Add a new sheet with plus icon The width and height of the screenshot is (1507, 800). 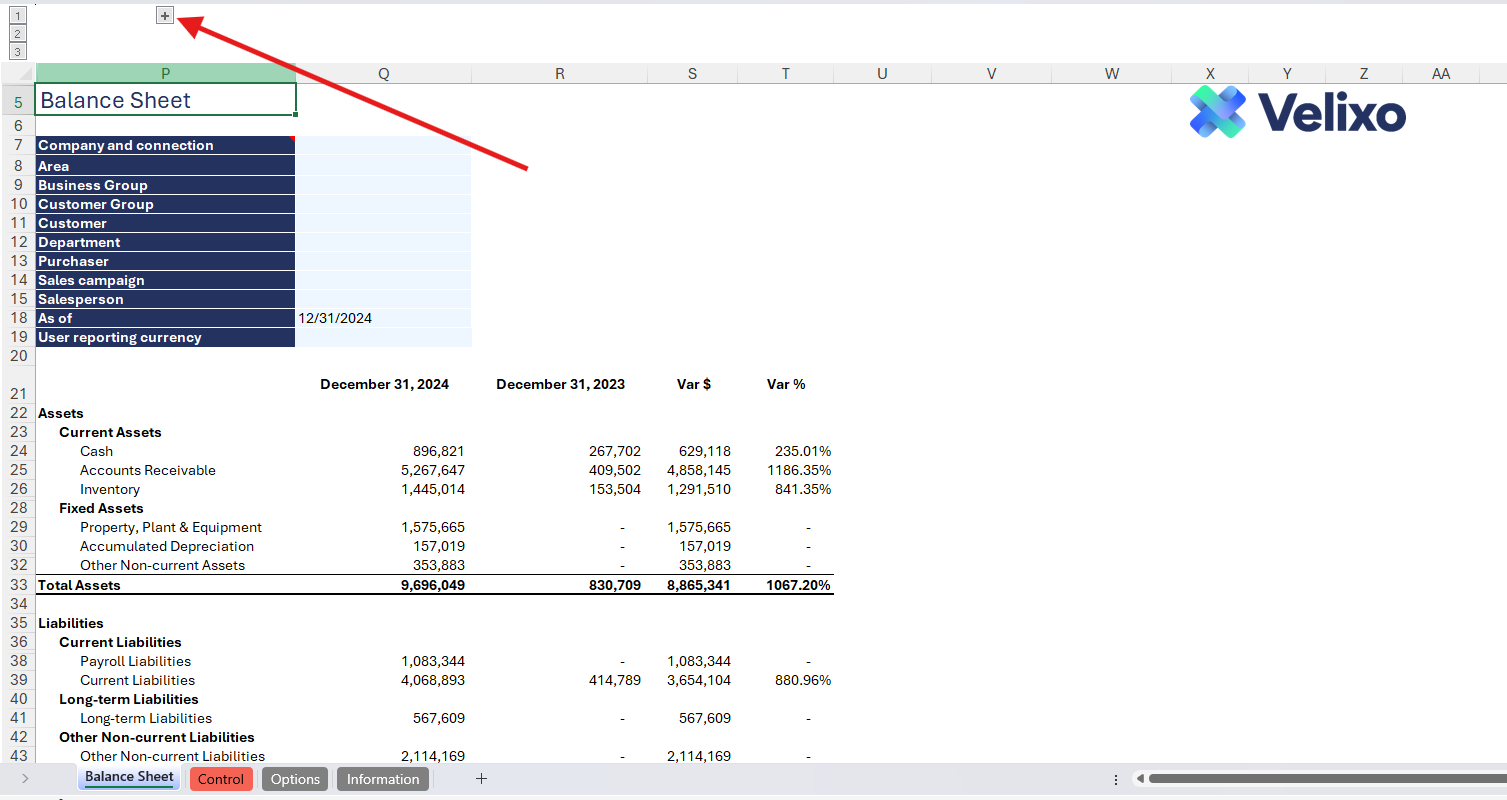point(481,779)
